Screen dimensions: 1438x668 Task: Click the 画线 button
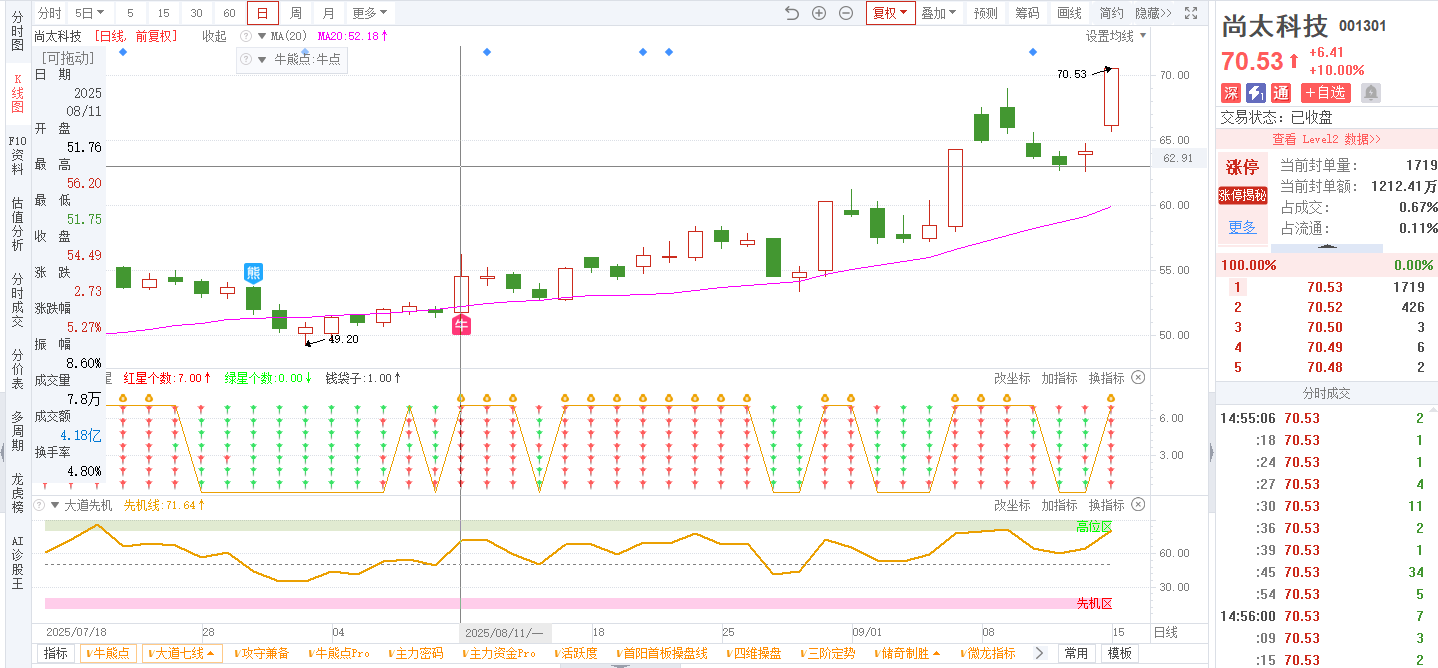[1069, 13]
